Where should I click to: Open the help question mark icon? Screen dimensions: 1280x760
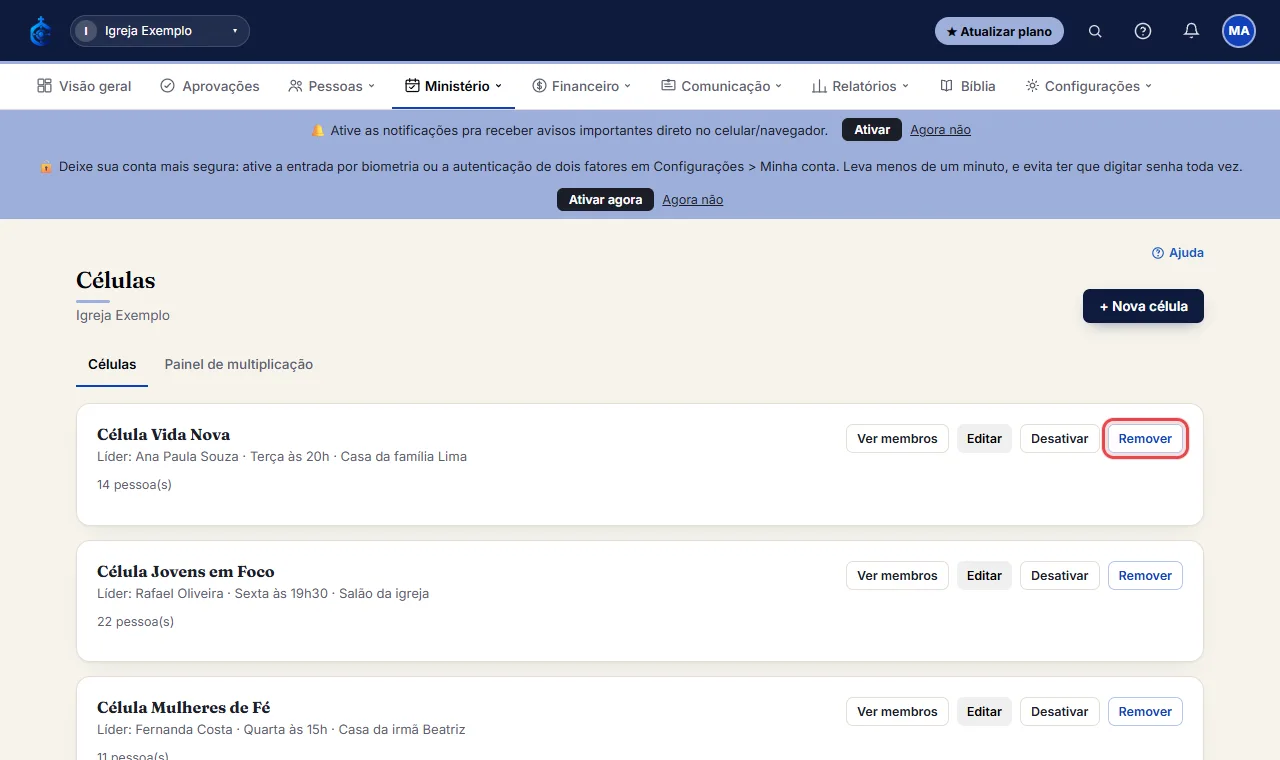[x=1143, y=31]
